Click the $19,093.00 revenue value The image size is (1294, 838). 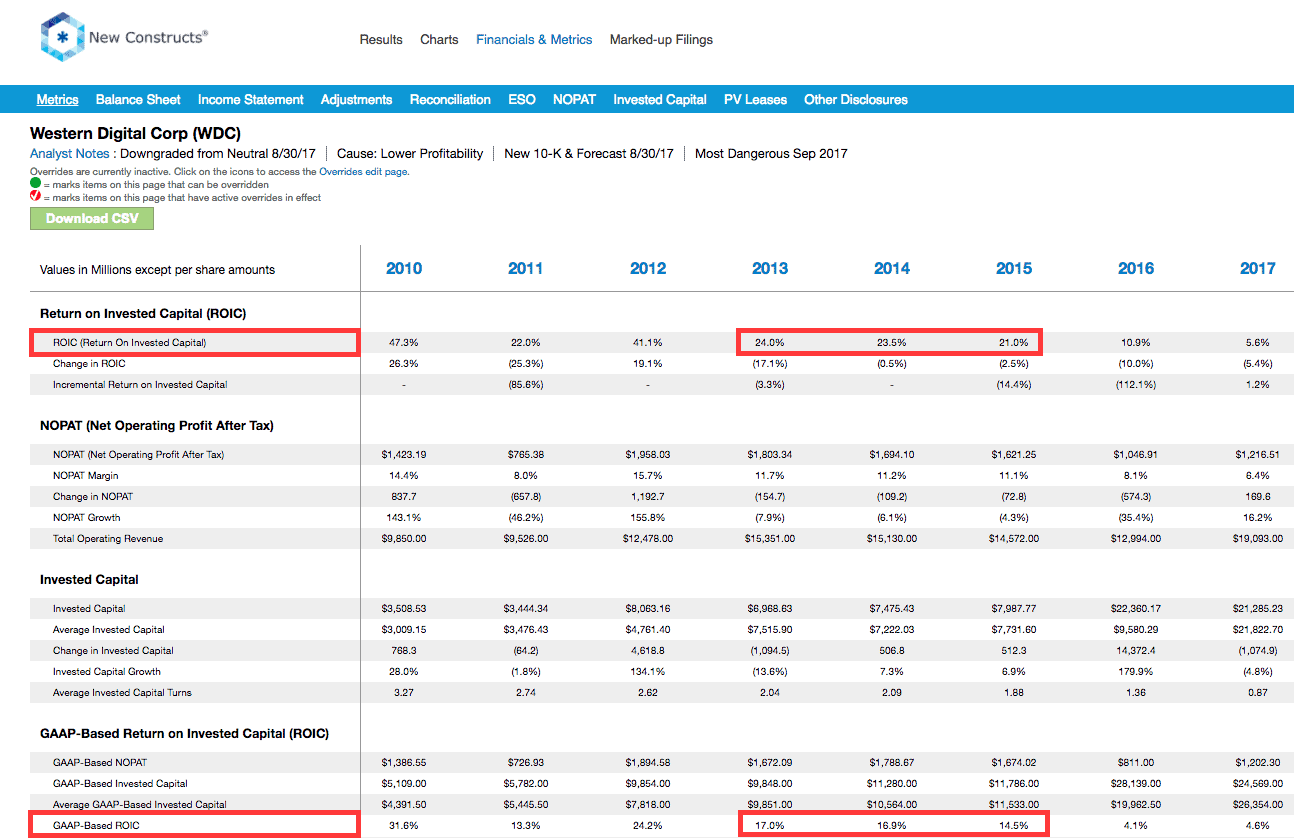point(1258,538)
